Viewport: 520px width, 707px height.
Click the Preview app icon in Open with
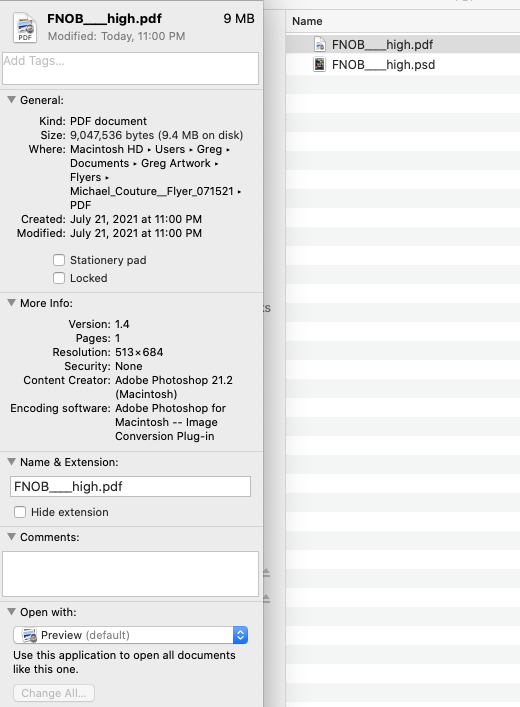click(x=30, y=635)
